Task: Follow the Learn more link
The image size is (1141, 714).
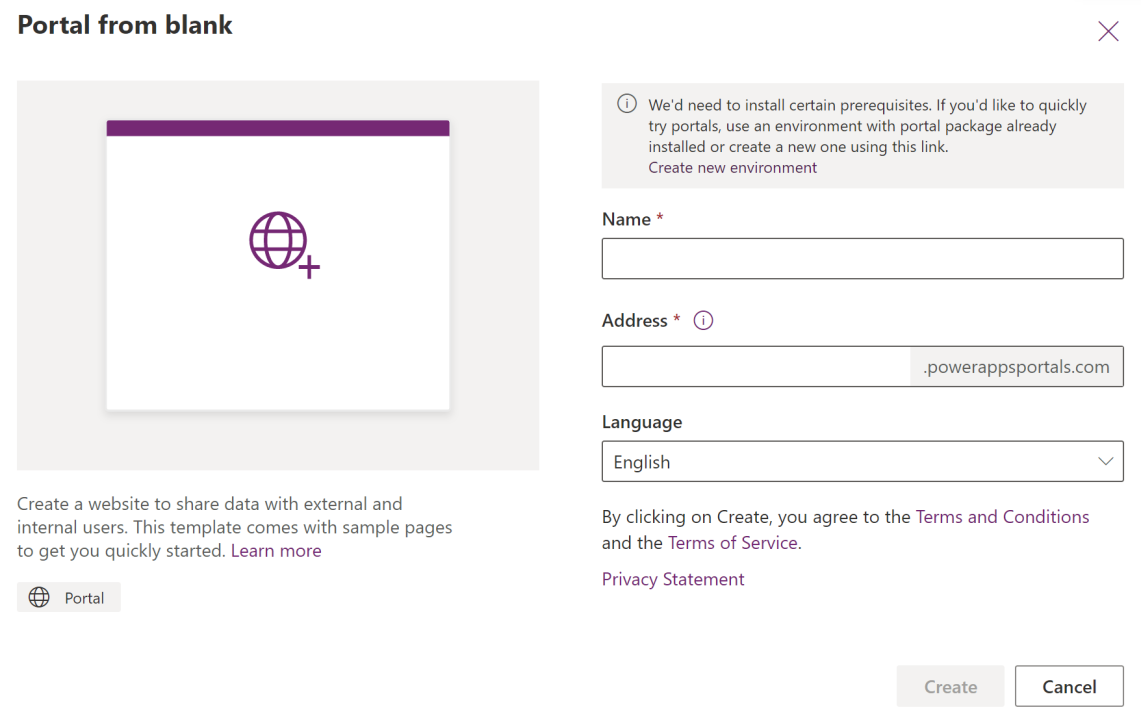Action: pyautogui.click(x=276, y=551)
